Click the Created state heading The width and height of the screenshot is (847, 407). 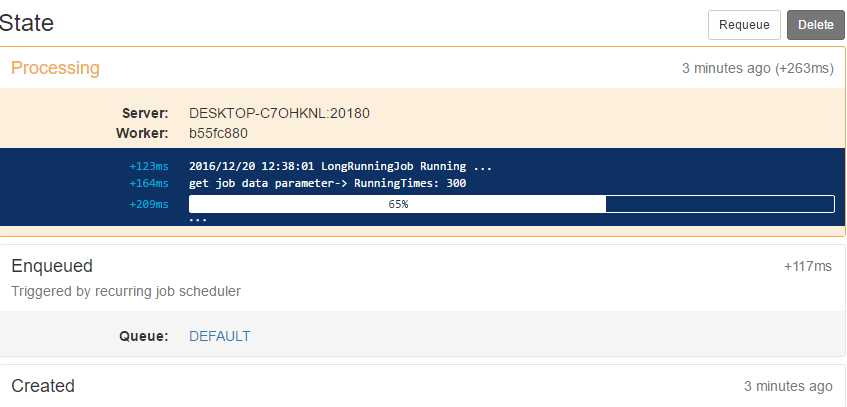coord(43,386)
